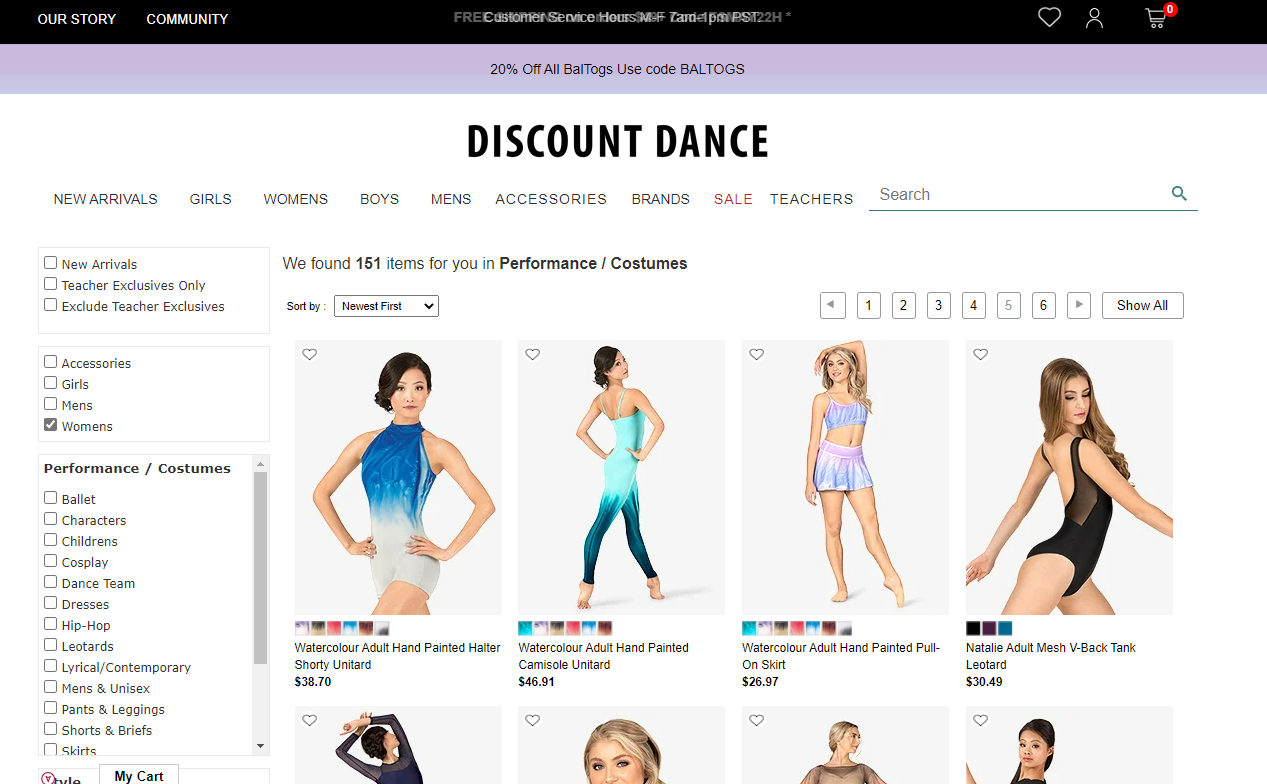Check Exclude Teacher Exclusives filter
Screen dimensions: 1267x784
(x=50, y=305)
